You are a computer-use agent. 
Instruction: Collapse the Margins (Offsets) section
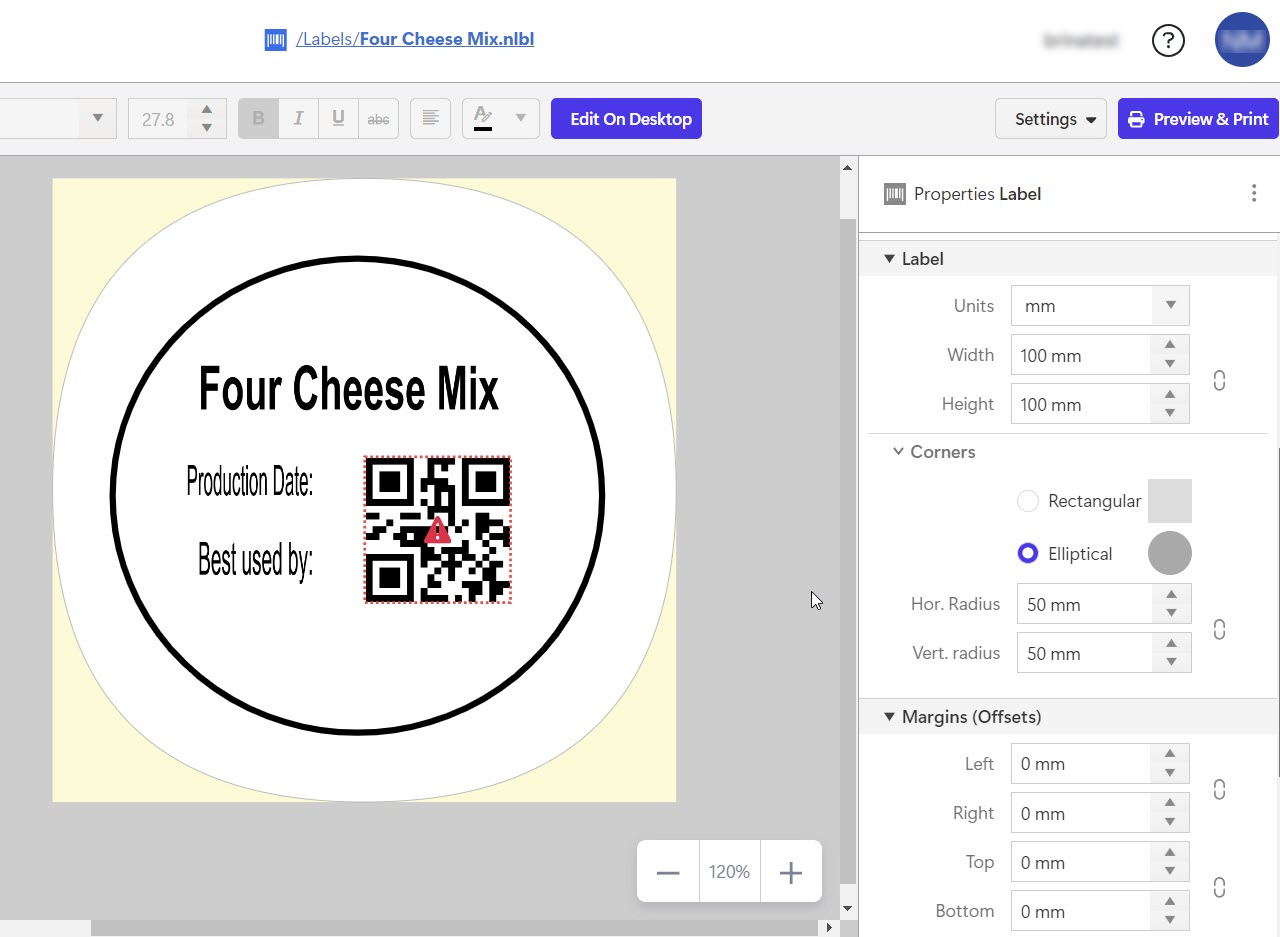point(889,717)
